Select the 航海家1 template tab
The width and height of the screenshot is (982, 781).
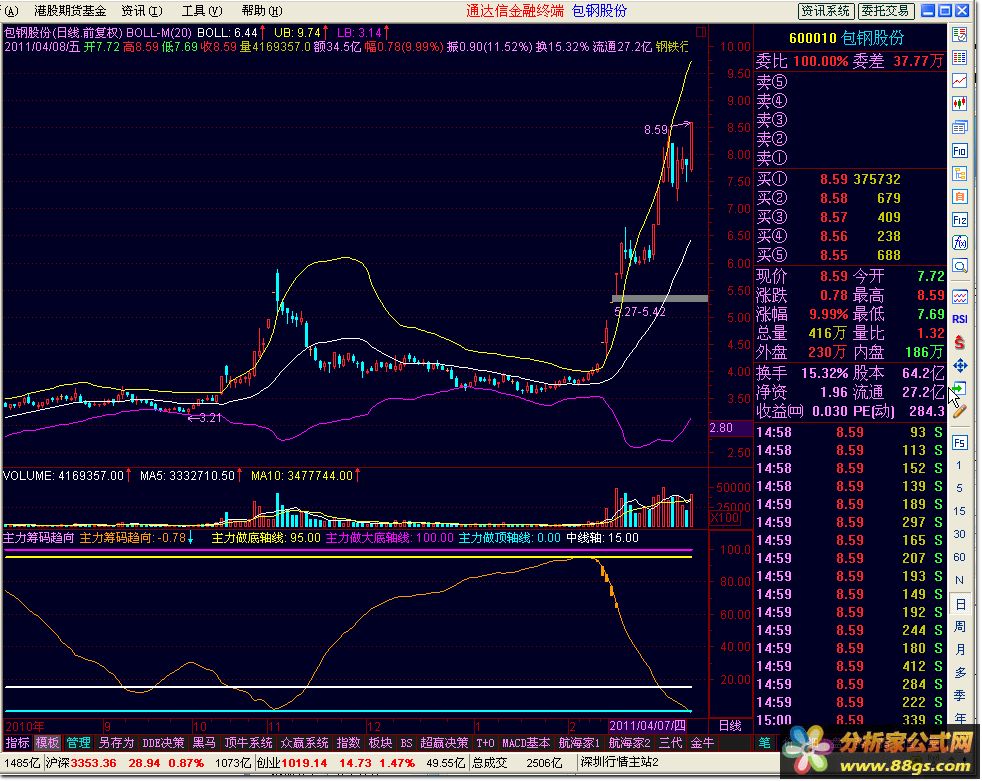(x=579, y=743)
